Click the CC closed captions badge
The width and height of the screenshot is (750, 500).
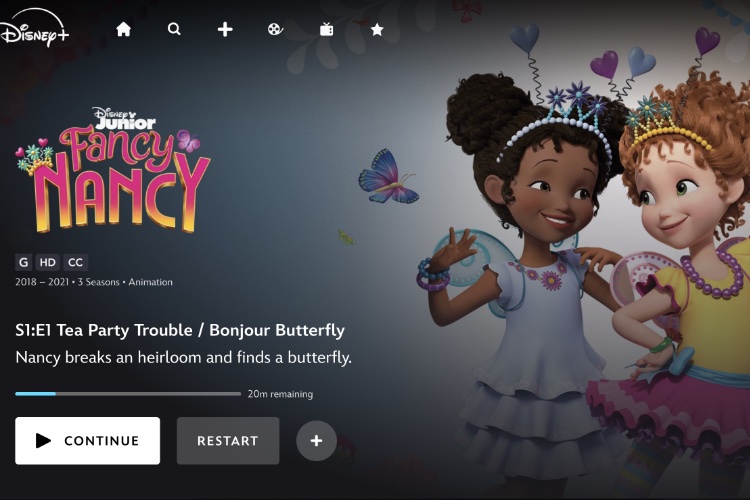76,262
